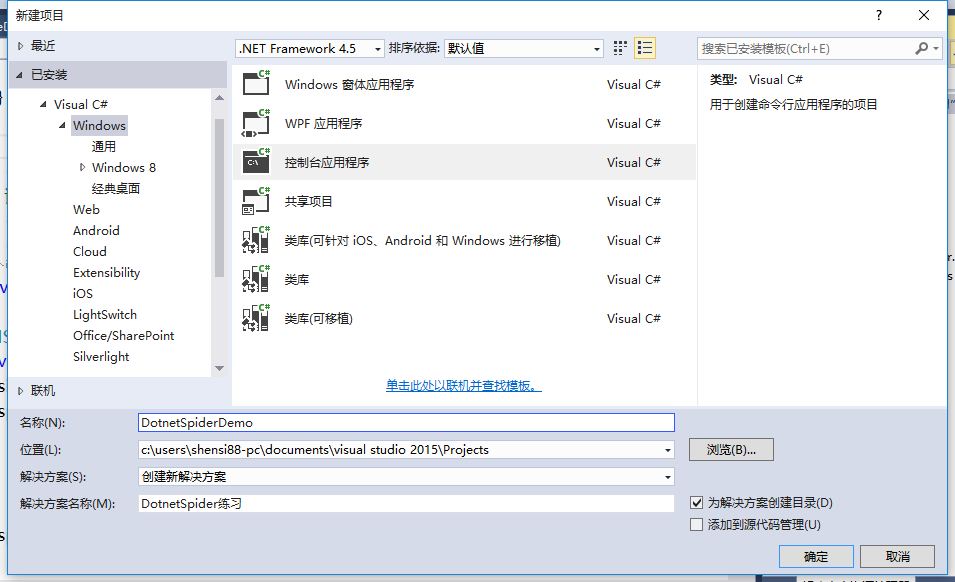Image resolution: width=955 pixels, height=582 pixels.
Task: Open the dialog help question mark
Action: coord(878,15)
